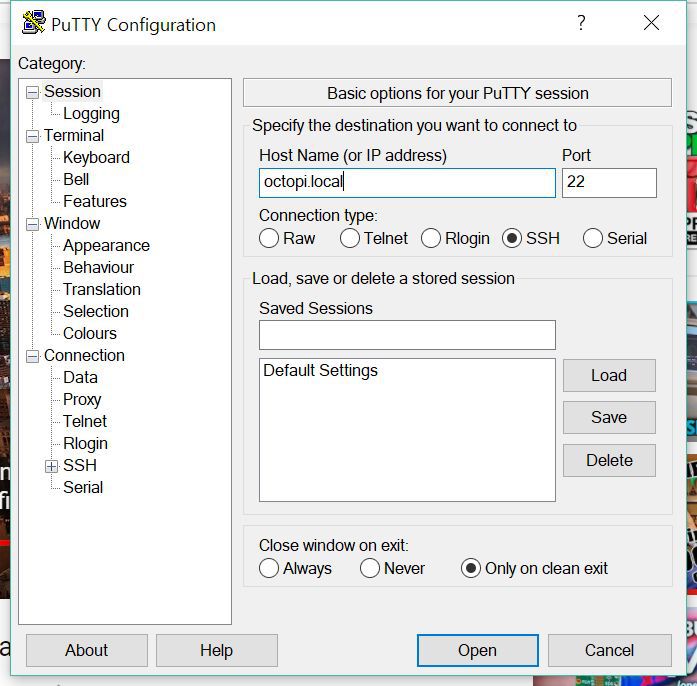Open the SSH category in tree
The image size is (697, 686).
[x=80, y=465]
